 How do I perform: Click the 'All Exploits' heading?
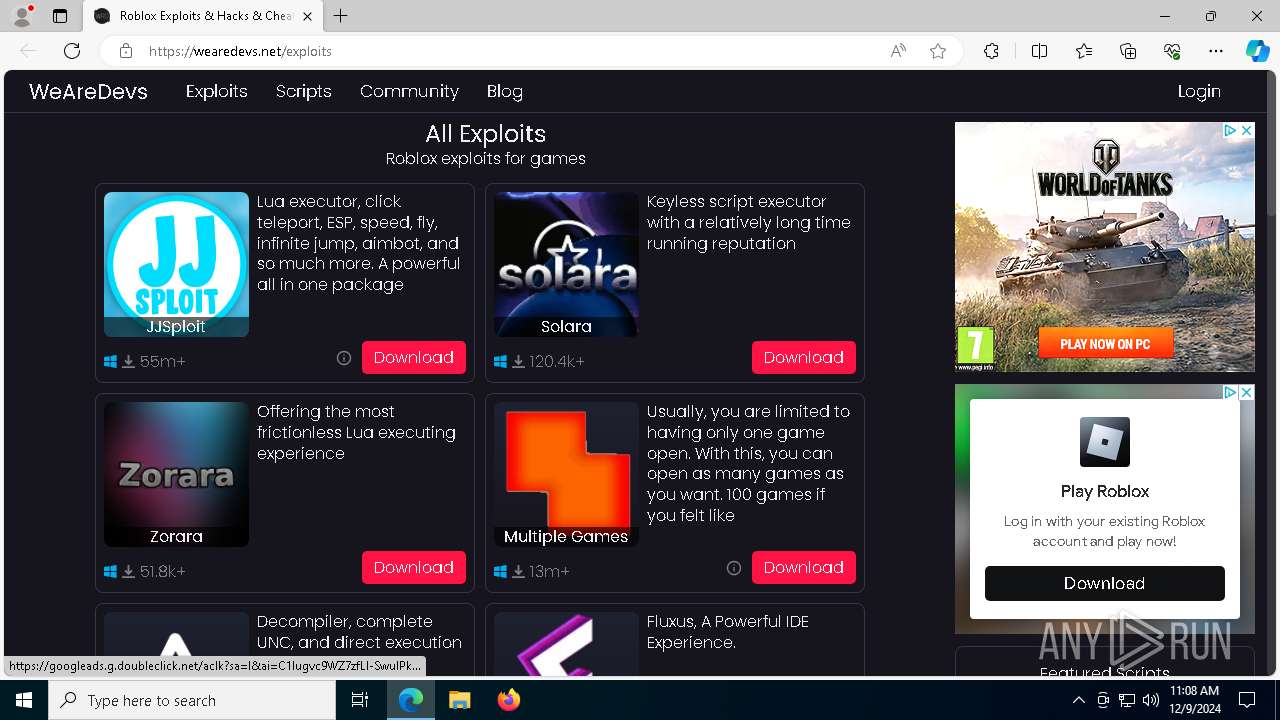pyautogui.click(x=486, y=134)
